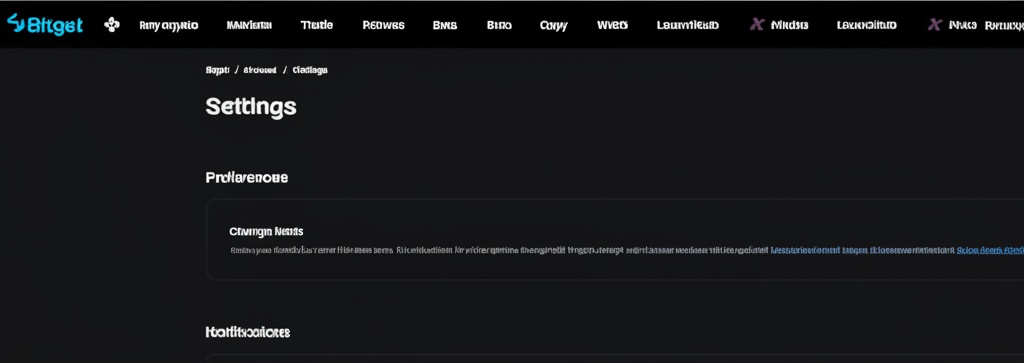This screenshot has height=363, width=1024.
Task: Open the Trade menu in the top navigation
Action: pyautogui.click(x=317, y=25)
